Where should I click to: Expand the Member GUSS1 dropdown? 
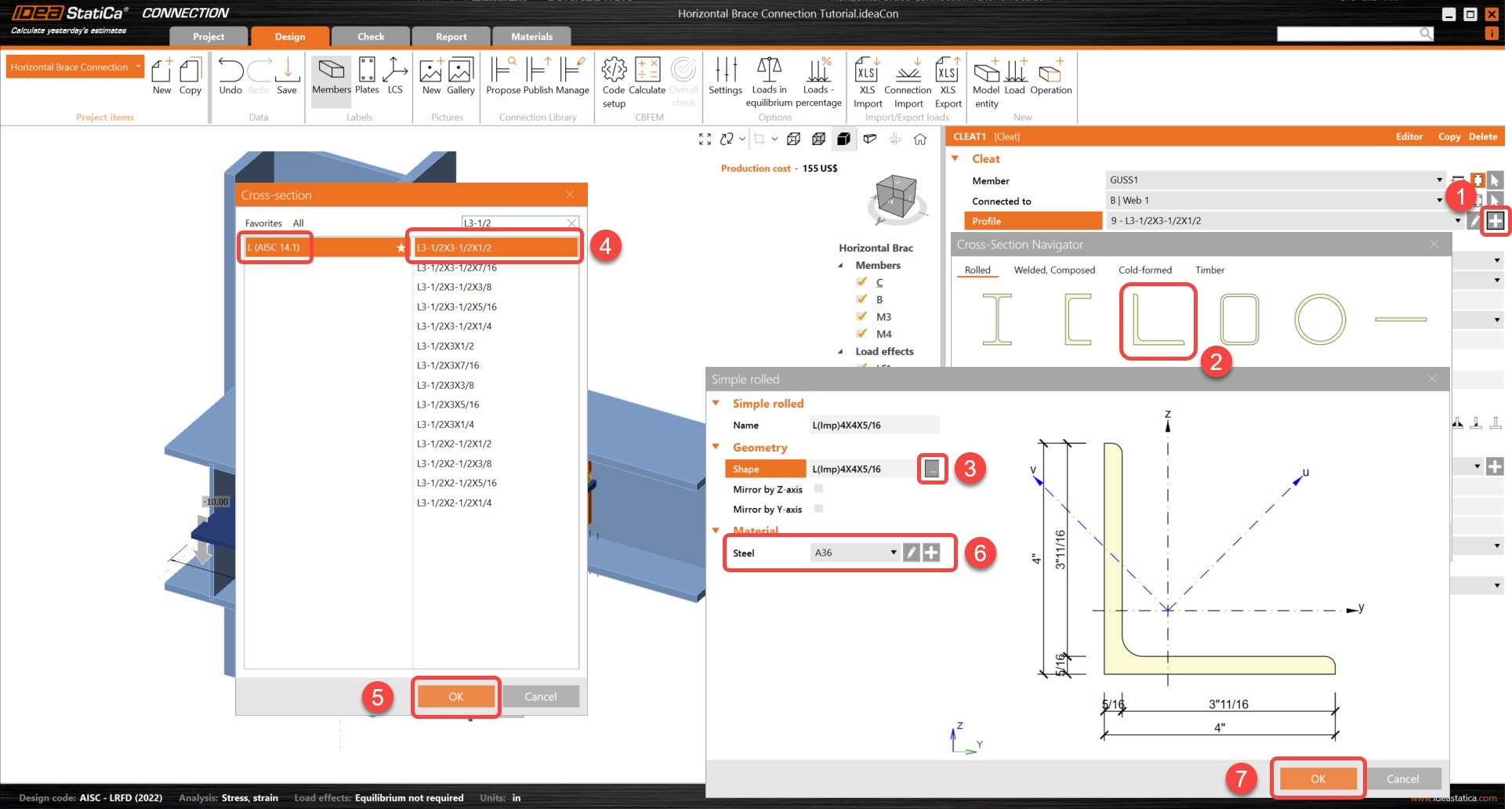(x=1439, y=180)
